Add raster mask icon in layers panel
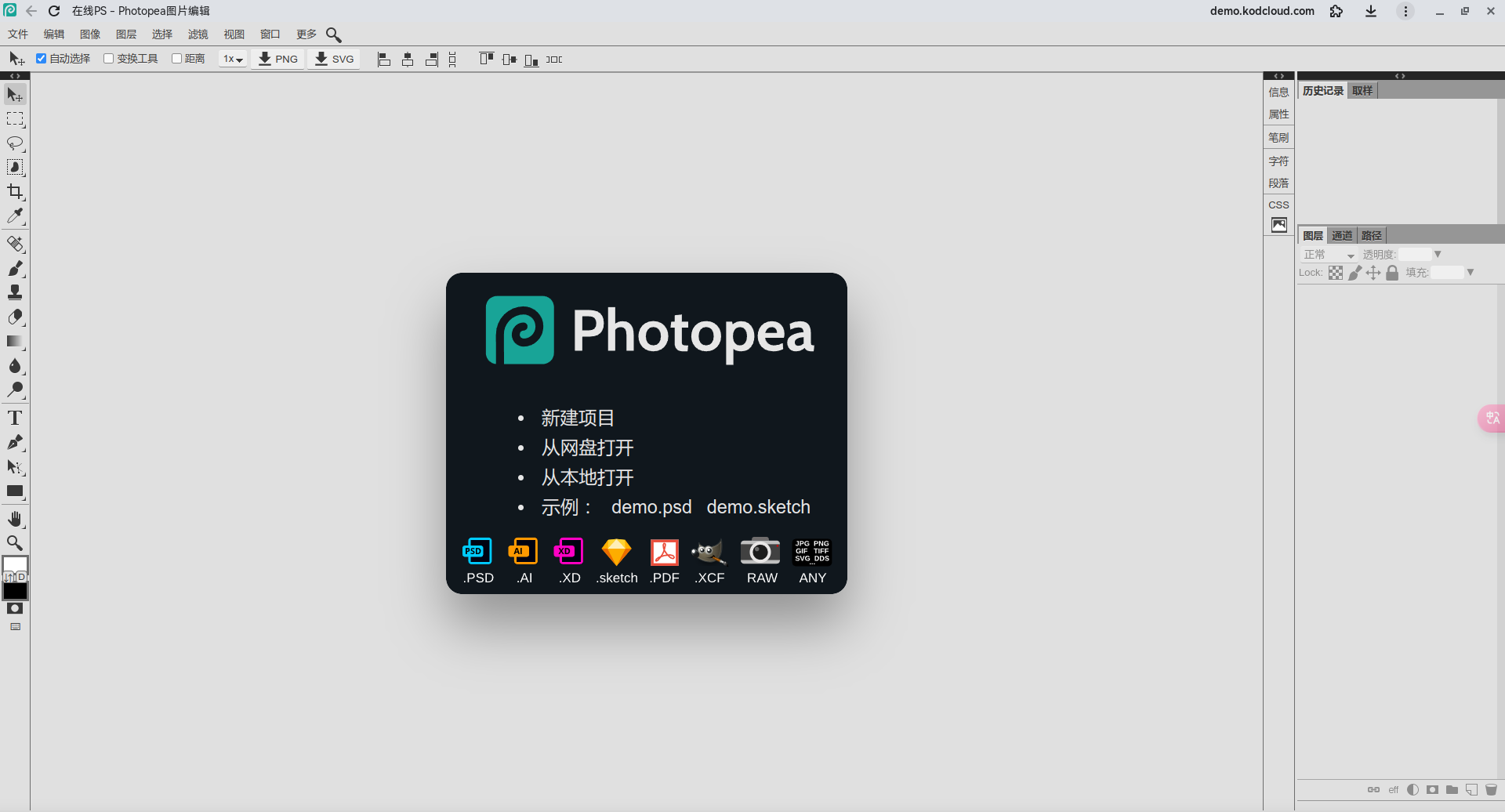The image size is (1505, 812). pos(1432,789)
